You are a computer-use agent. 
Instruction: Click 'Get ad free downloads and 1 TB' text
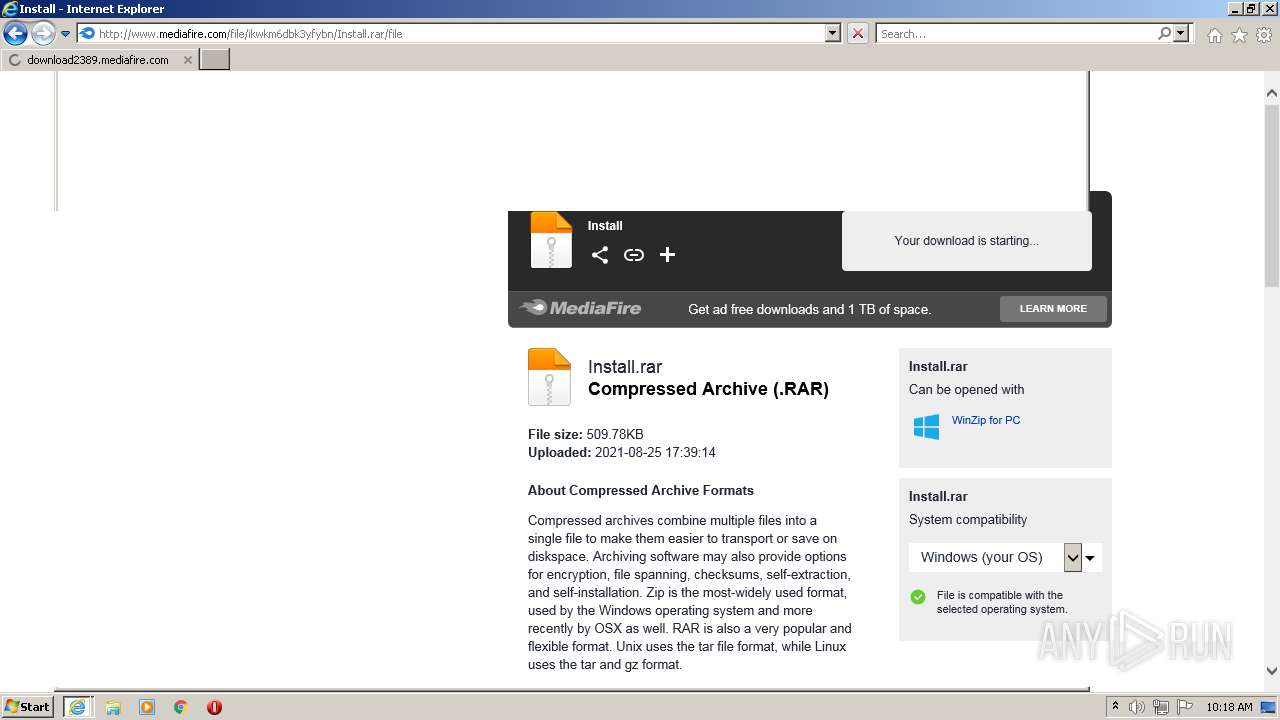809,310
